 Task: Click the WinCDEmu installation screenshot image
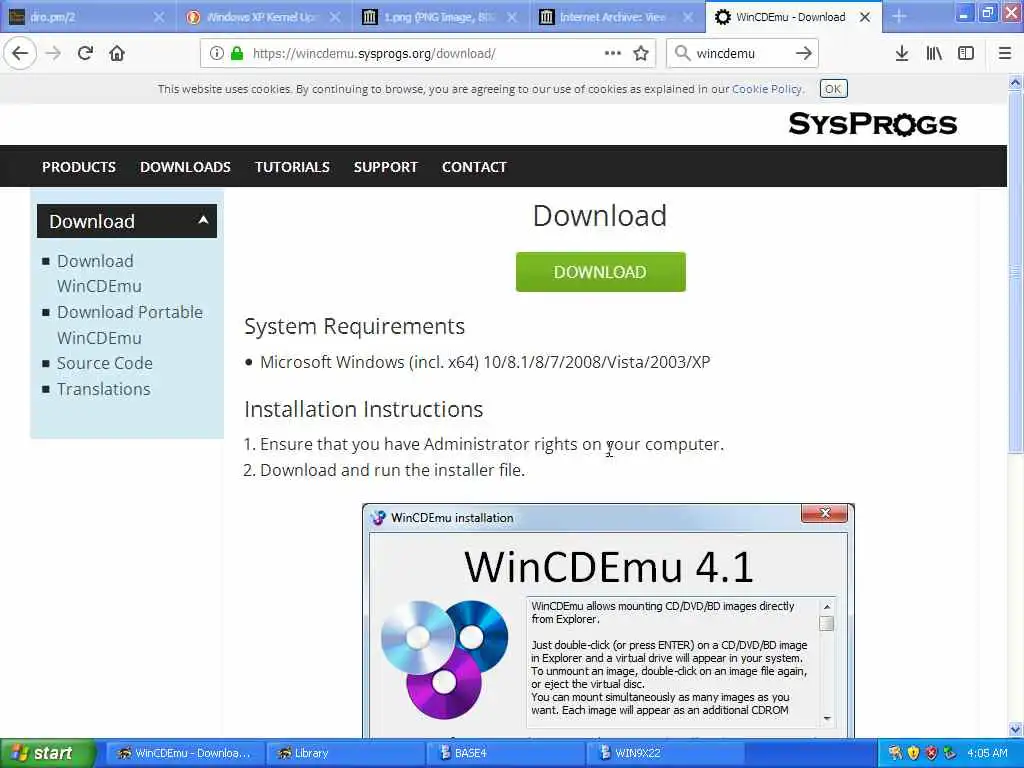click(608, 620)
